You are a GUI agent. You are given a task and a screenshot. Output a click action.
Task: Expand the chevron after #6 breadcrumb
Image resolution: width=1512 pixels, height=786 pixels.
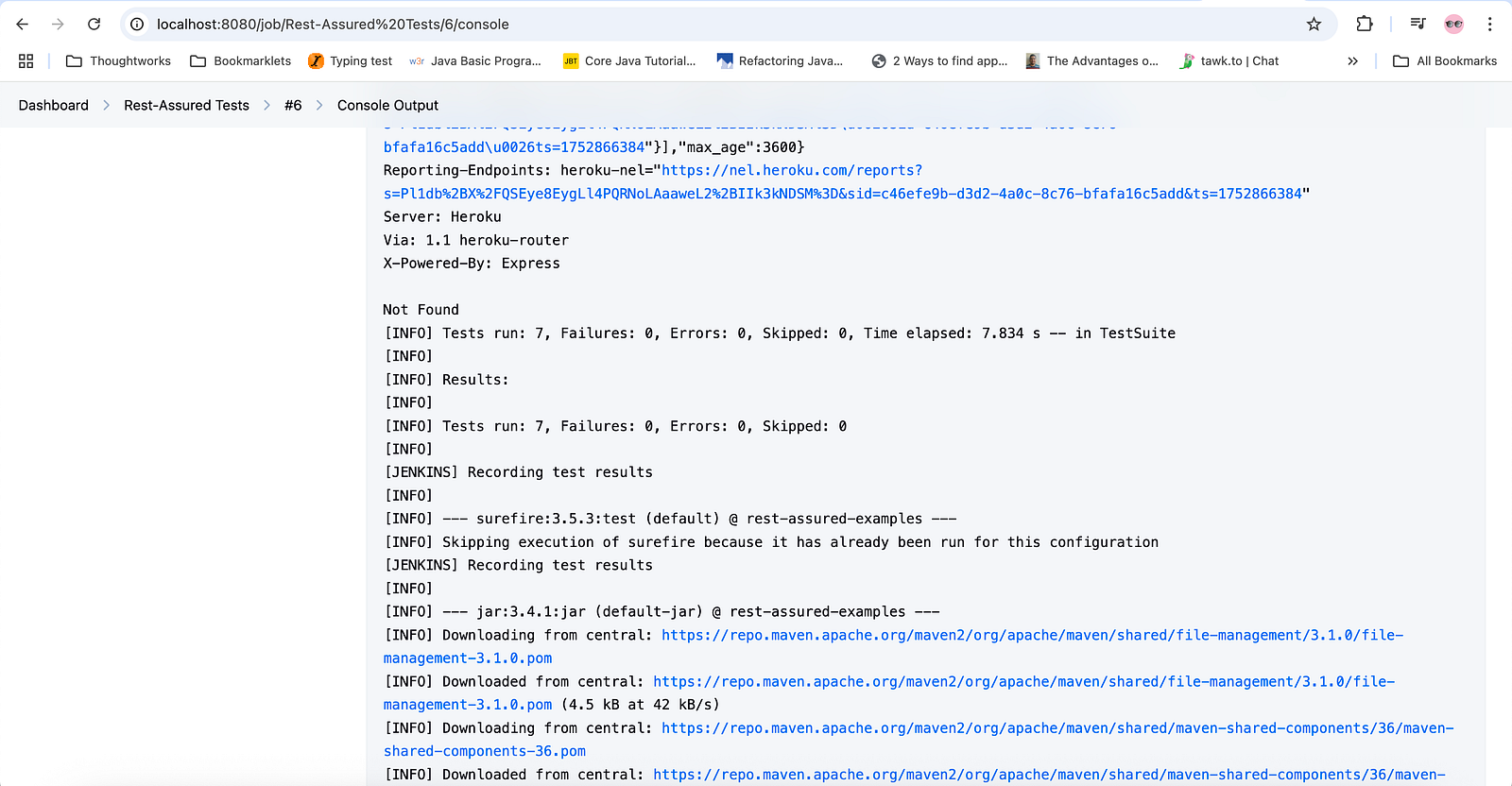tap(319, 106)
